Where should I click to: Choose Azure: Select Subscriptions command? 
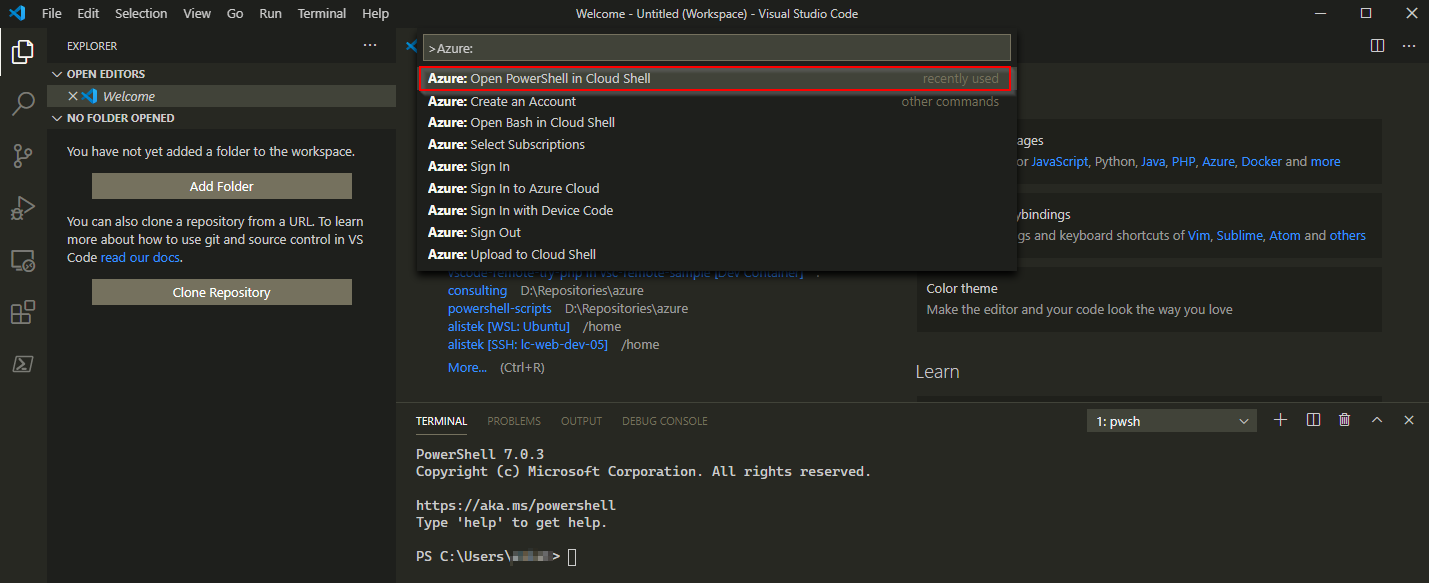tap(717, 145)
